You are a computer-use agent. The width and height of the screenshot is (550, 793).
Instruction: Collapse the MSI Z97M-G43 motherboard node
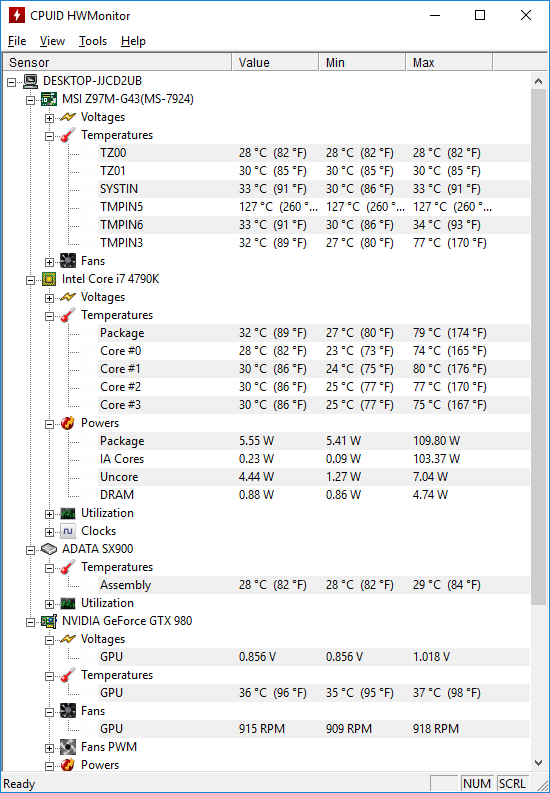coord(31,100)
